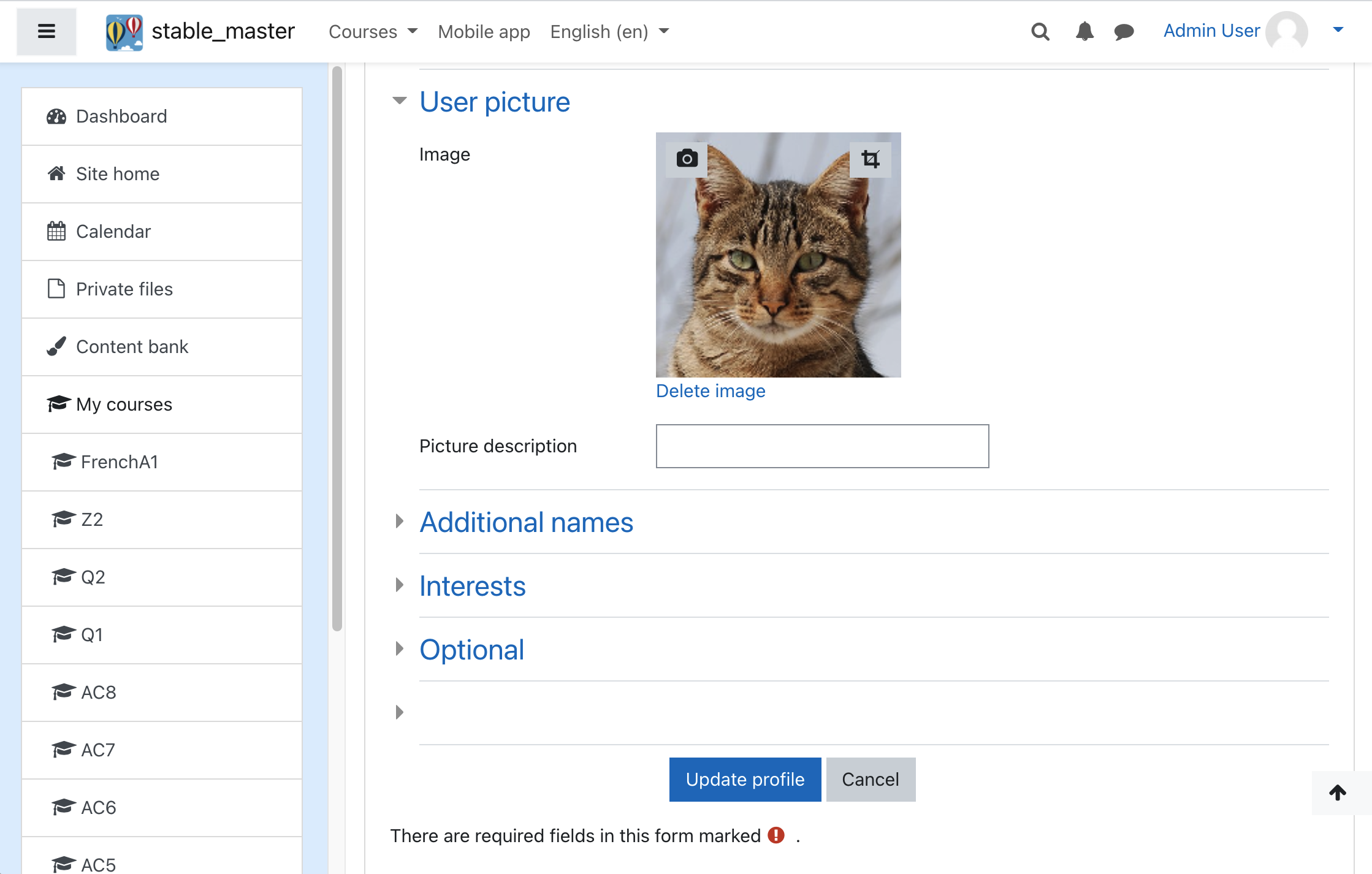Screen dimensions: 1372x874
Task: Click the Update profile button
Action: [745, 780]
